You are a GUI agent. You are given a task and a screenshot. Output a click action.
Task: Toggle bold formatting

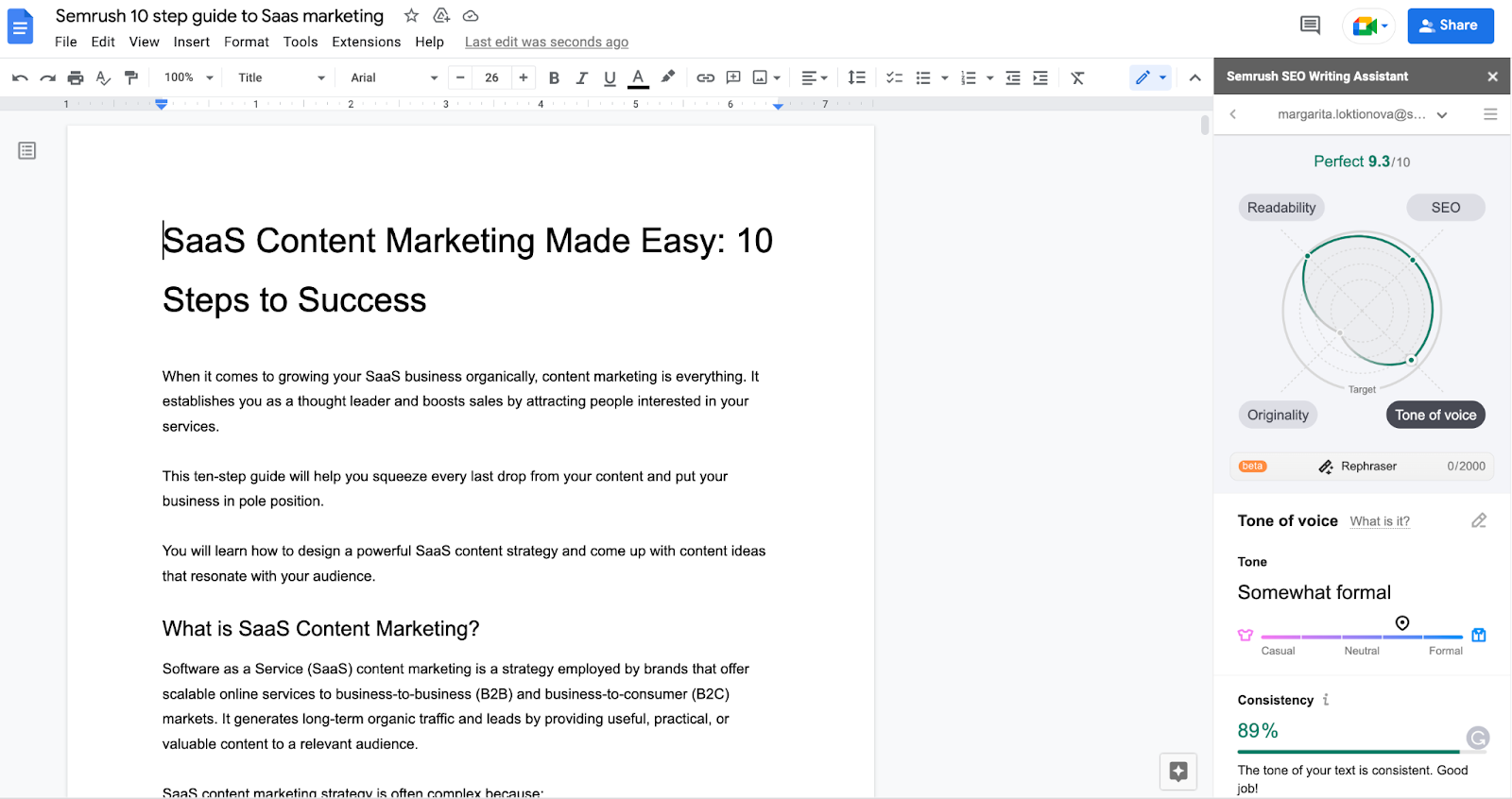(555, 77)
